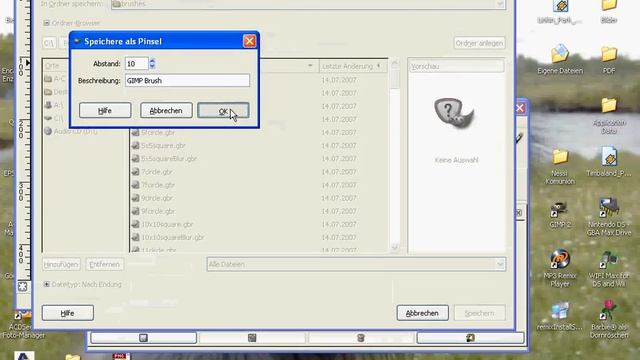Click the Speichere als Pinsel title bar icon
This screenshot has height=360, width=640.
[x=77, y=41]
